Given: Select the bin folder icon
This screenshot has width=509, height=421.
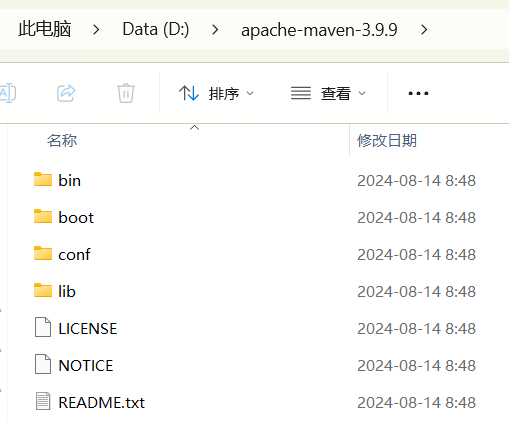Looking at the screenshot, I should (x=43, y=179).
